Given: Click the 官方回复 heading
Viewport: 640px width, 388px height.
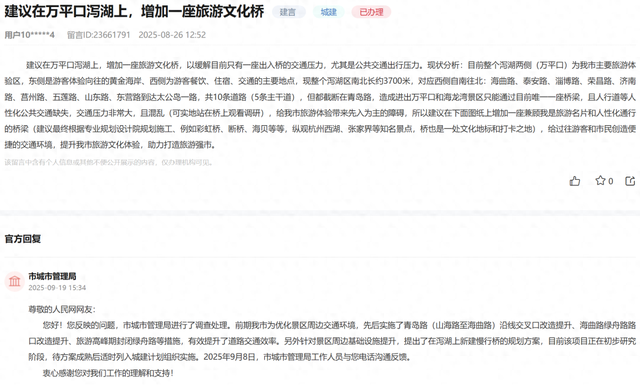Looking at the screenshot, I should pos(23,239).
